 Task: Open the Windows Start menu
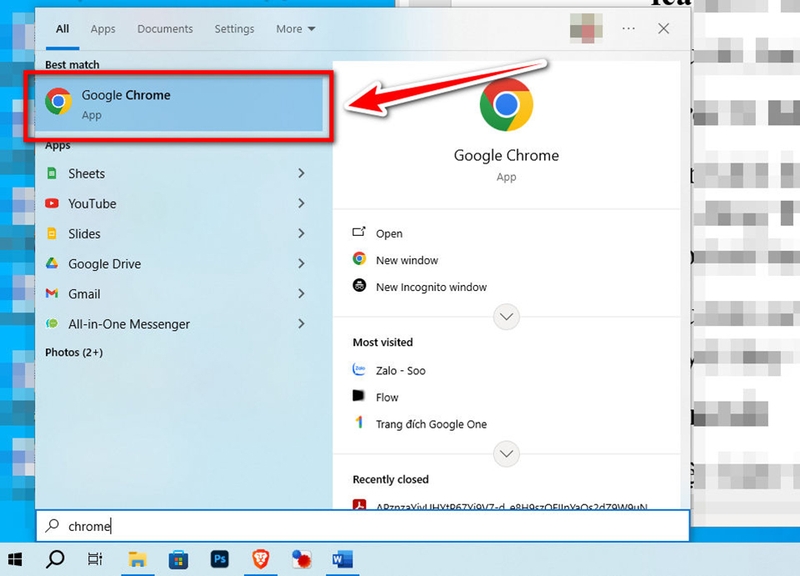click(15, 559)
